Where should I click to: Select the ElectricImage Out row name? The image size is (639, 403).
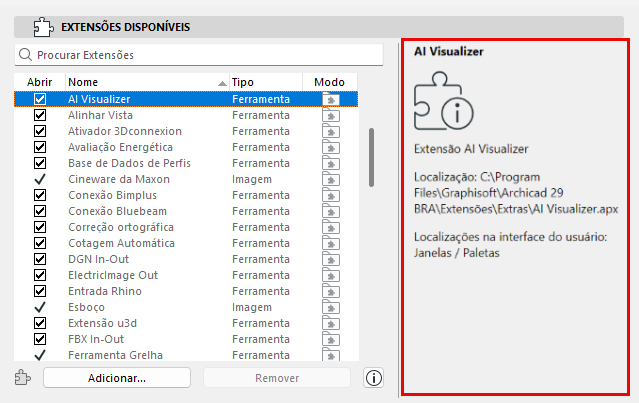[x=113, y=275]
